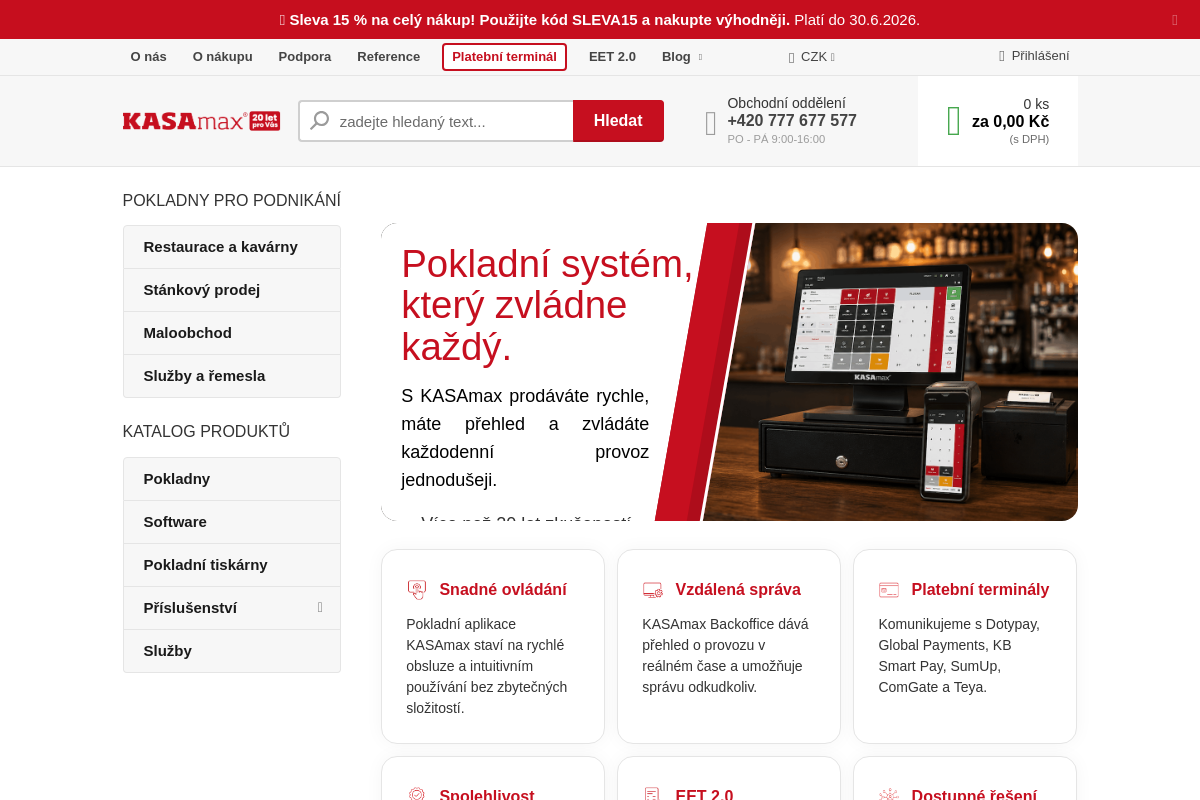Open the O nákupu menu item
The height and width of the screenshot is (800, 1200).
pos(223,57)
